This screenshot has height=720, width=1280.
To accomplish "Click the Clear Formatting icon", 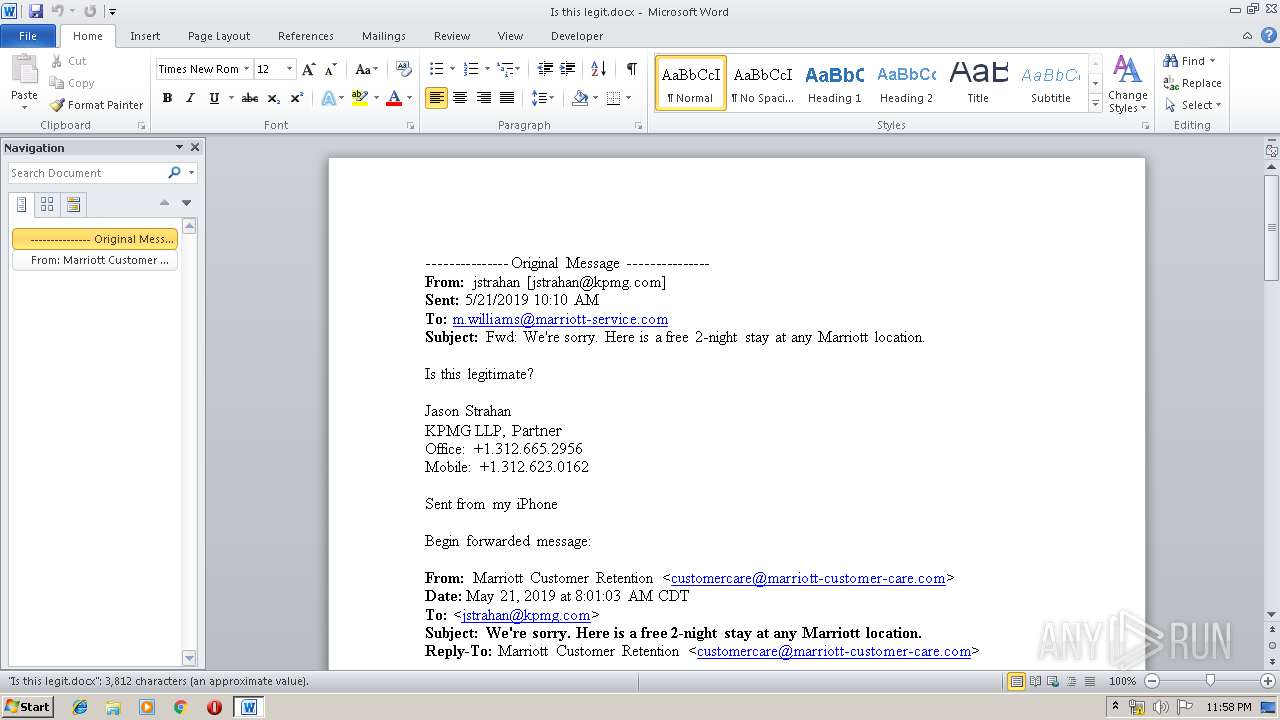I will 404,69.
